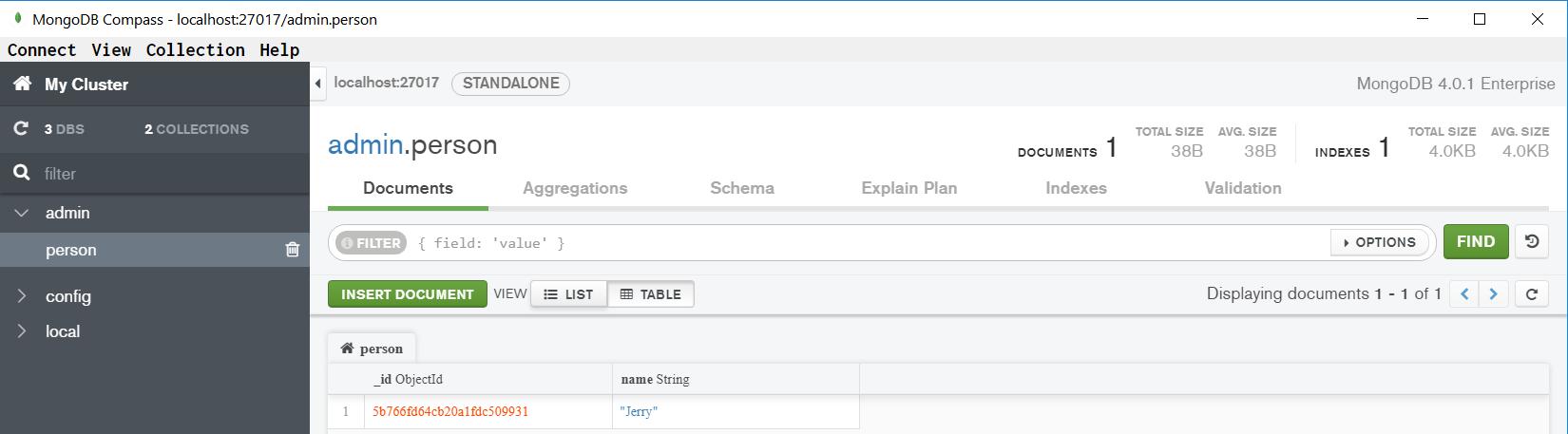Reset the query with the history icon
The image size is (1568, 434).
coord(1532,242)
